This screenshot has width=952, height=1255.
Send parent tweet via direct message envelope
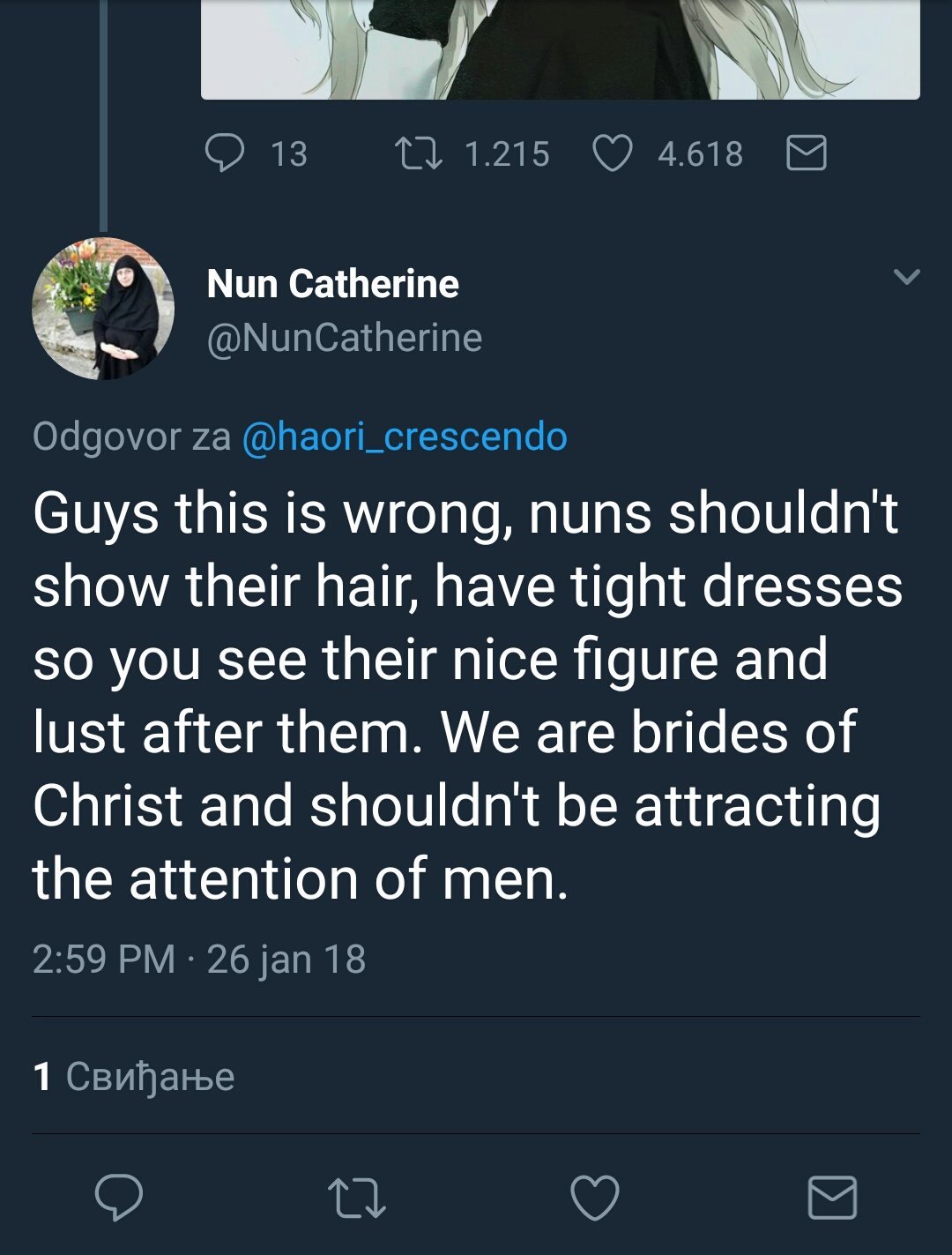(x=806, y=153)
